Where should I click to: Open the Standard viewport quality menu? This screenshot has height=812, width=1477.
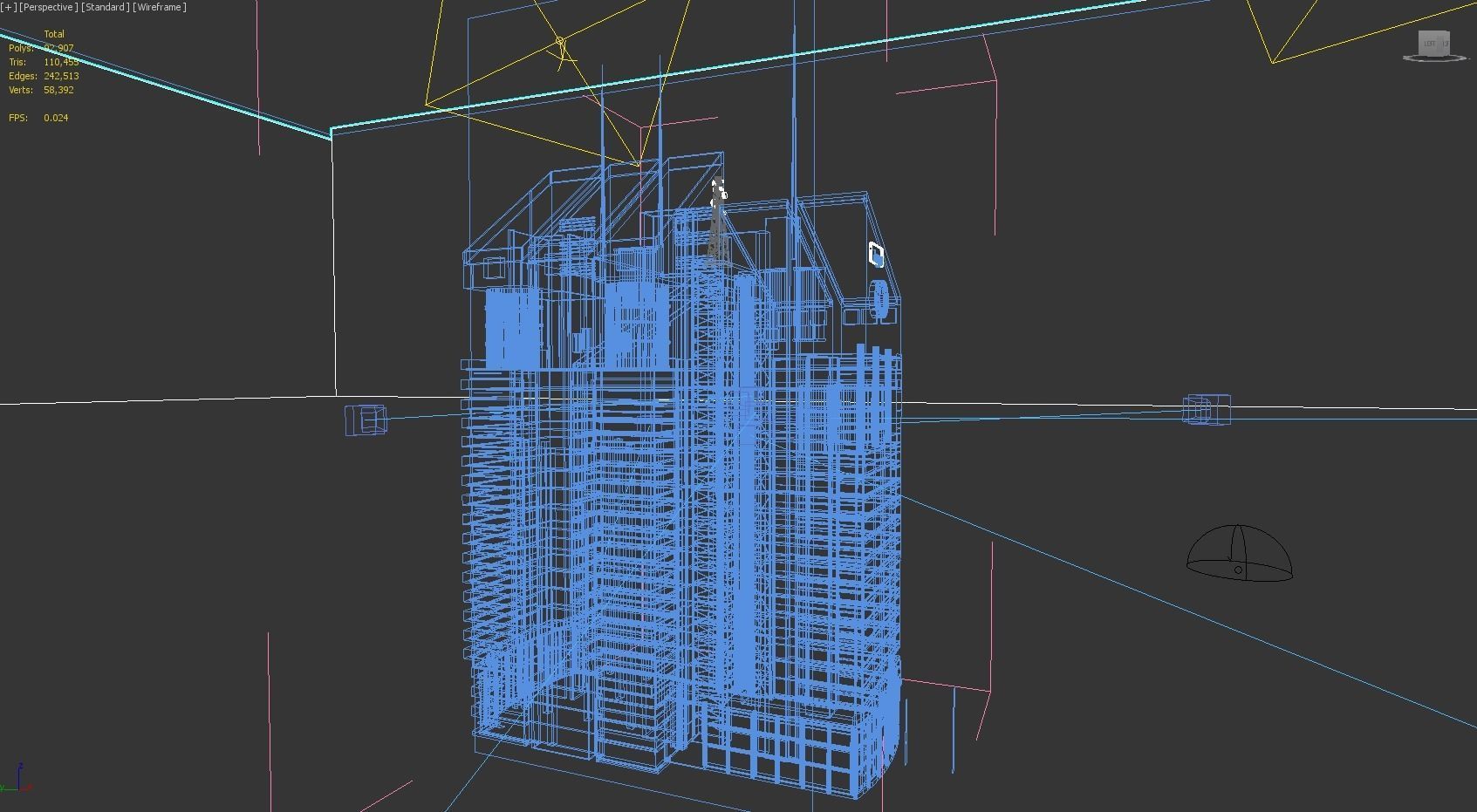click(x=106, y=7)
